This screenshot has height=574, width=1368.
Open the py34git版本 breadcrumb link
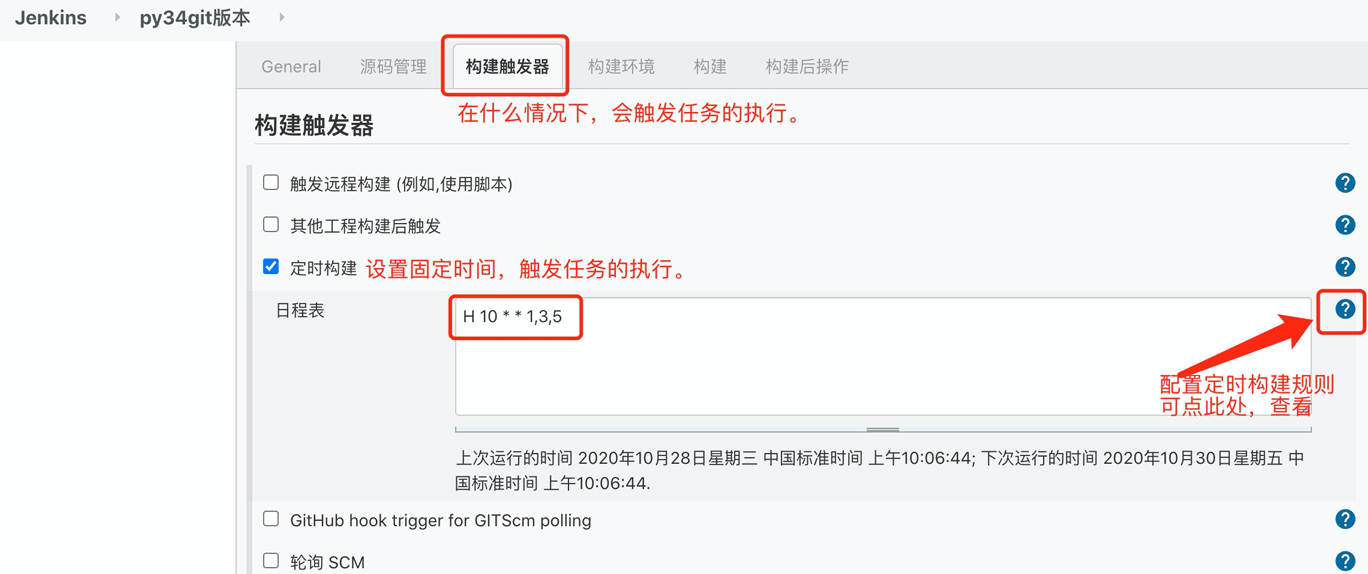[195, 18]
